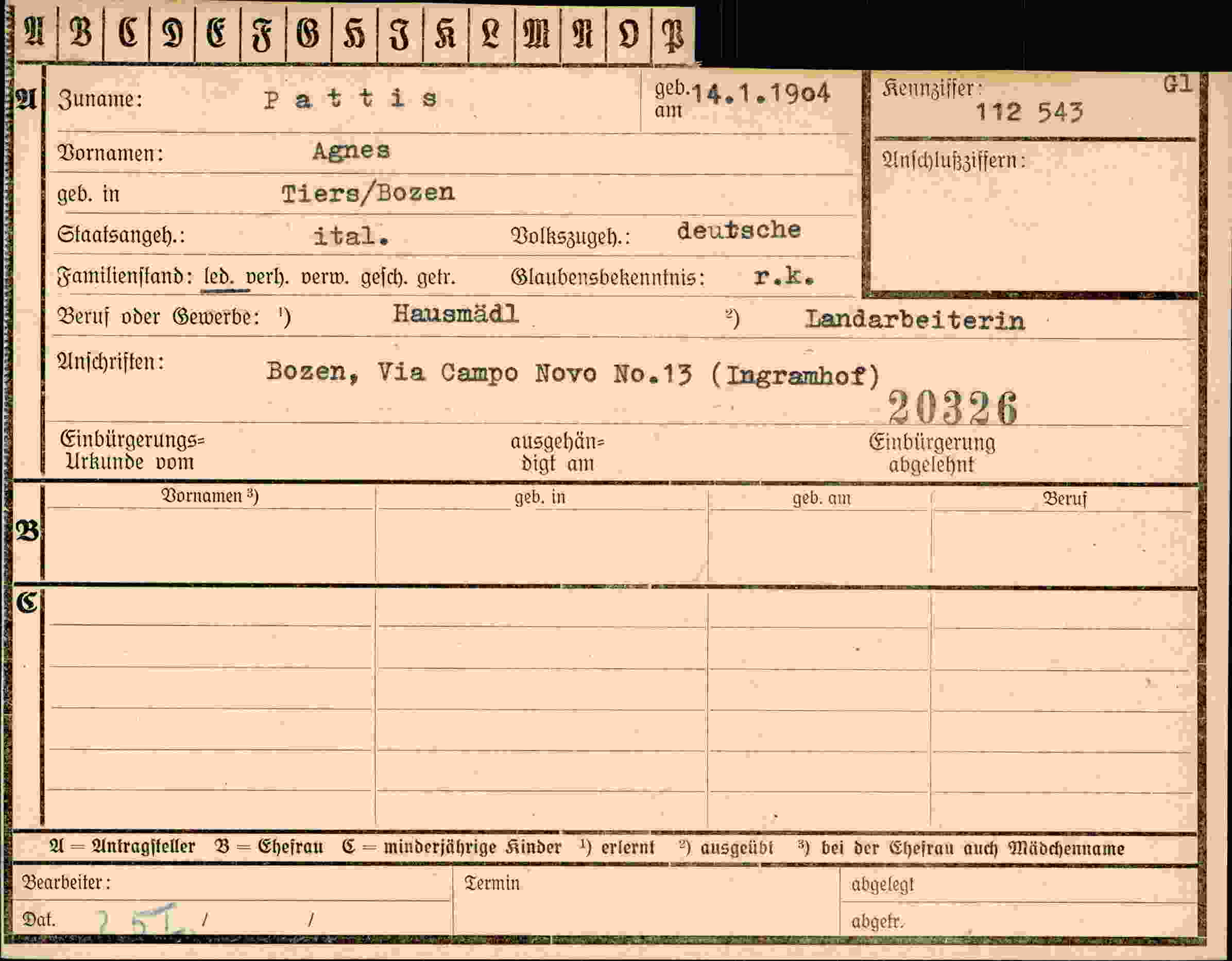
Task: Click the 'abgefr.' label
Action: pyautogui.click(x=877, y=921)
